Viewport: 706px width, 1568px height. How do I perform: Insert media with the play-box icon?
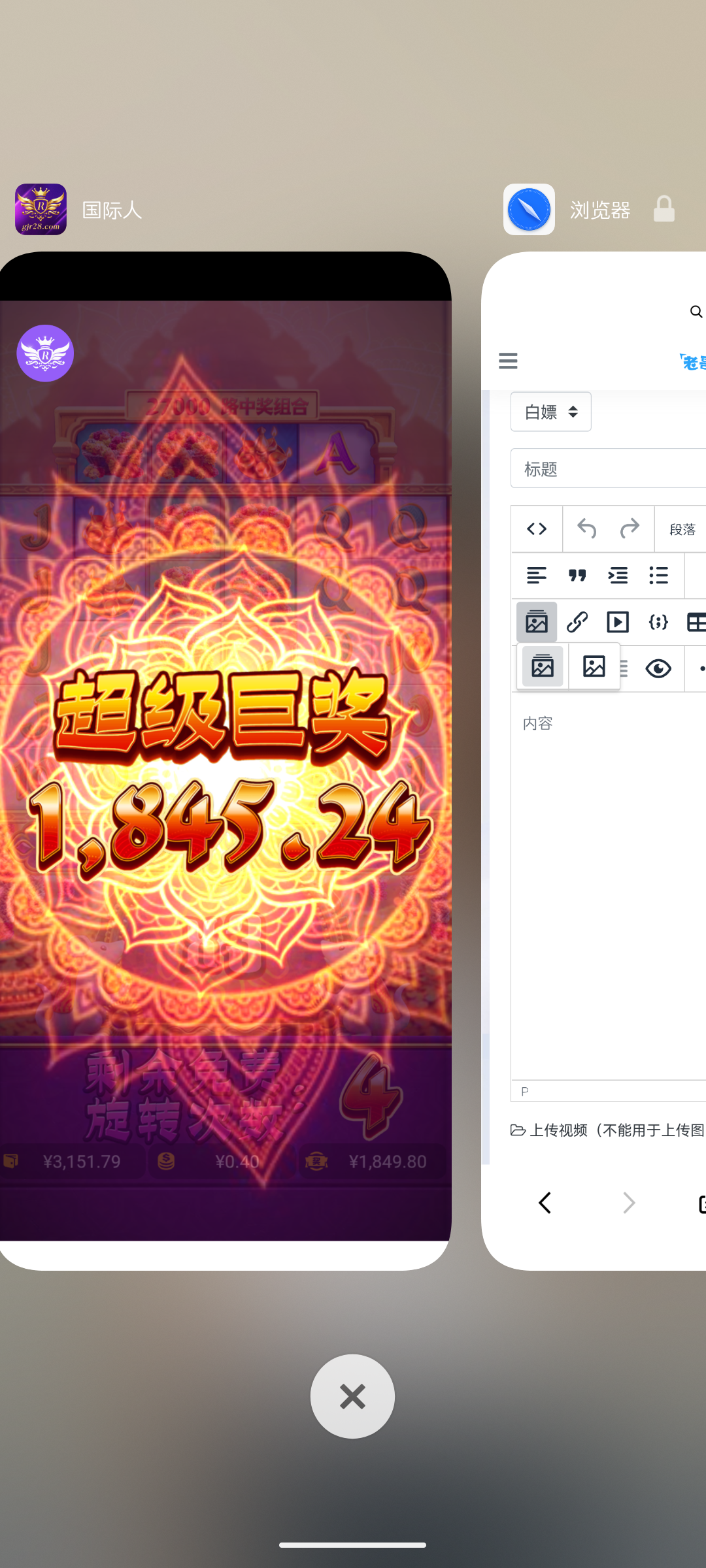(x=618, y=622)
